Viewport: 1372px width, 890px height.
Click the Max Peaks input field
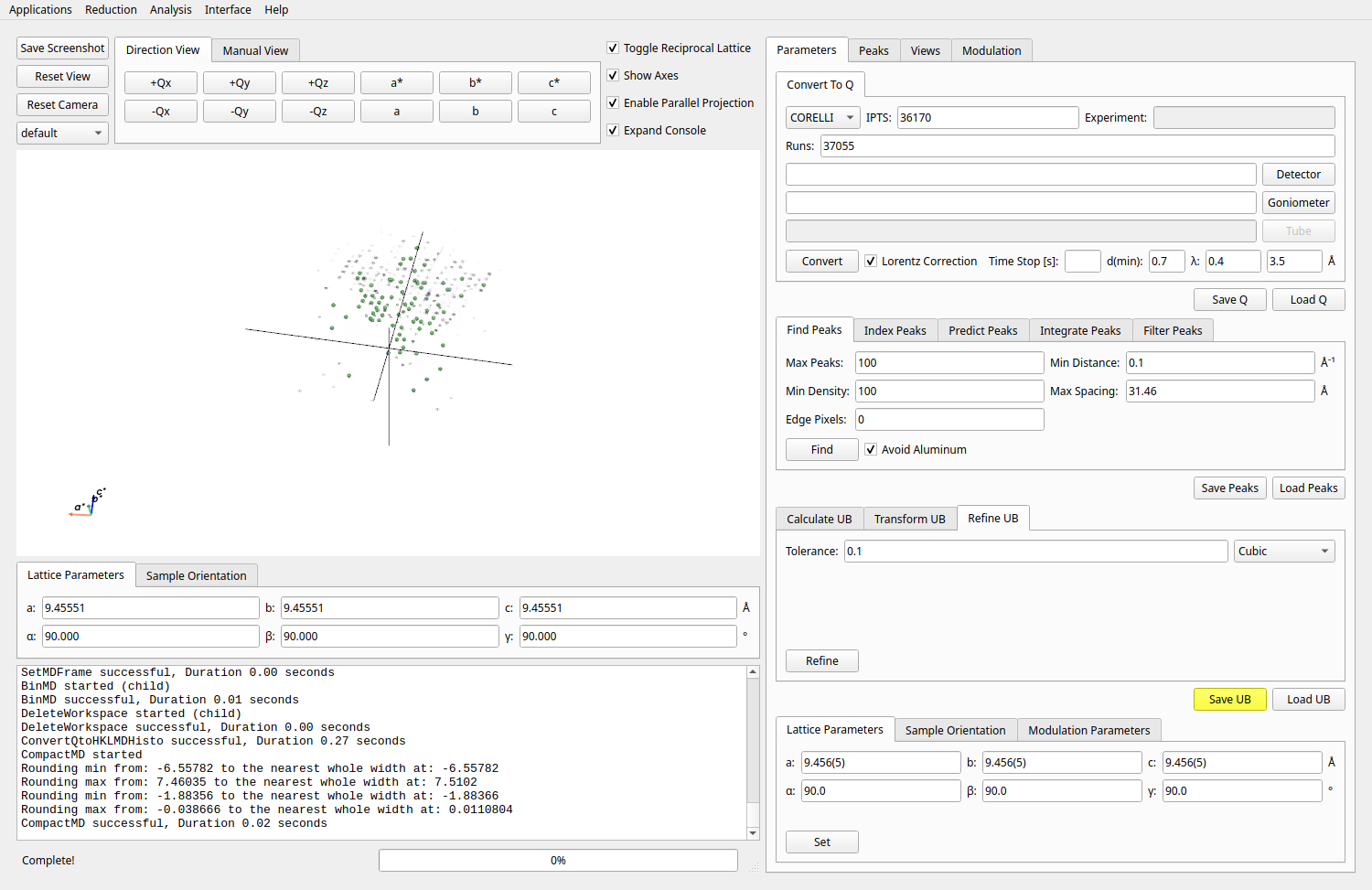pyautogui.click(x=949, y=362)
